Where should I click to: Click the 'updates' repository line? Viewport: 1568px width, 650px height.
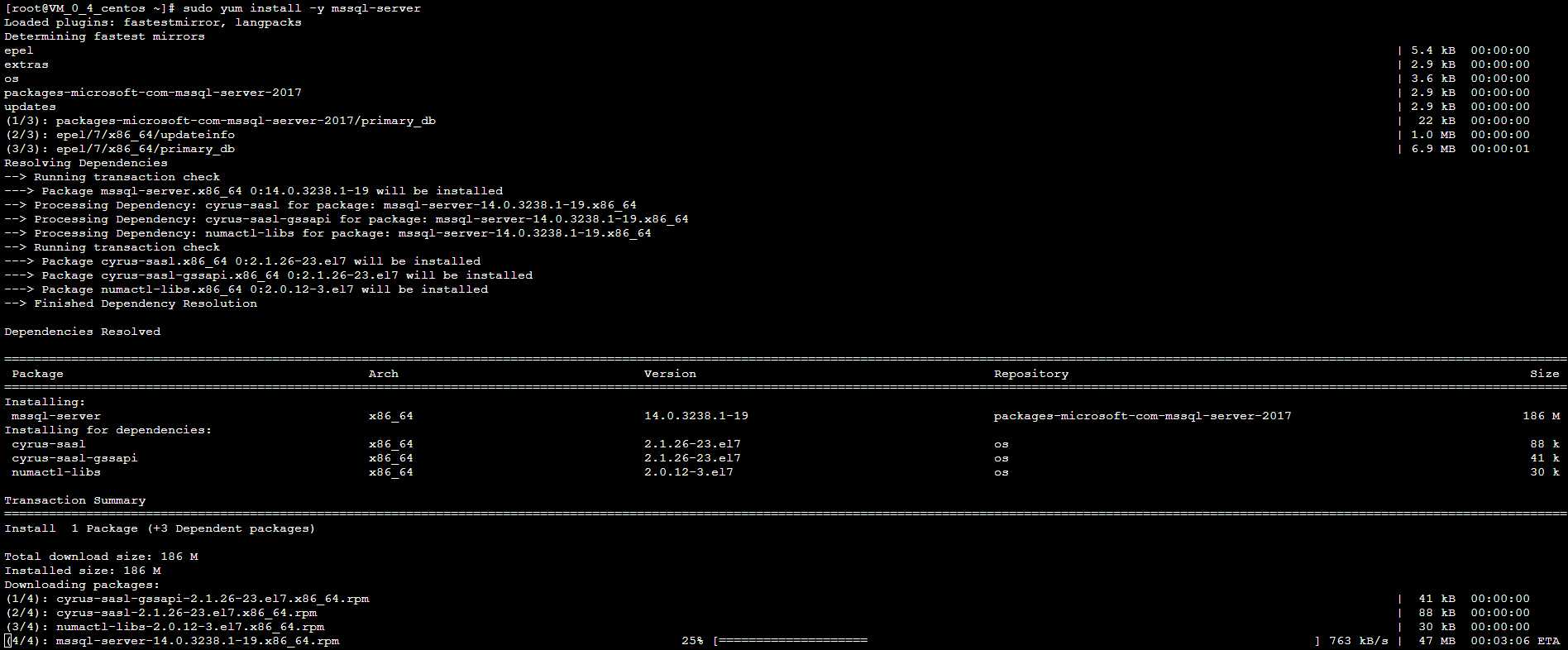pos(30,107)
